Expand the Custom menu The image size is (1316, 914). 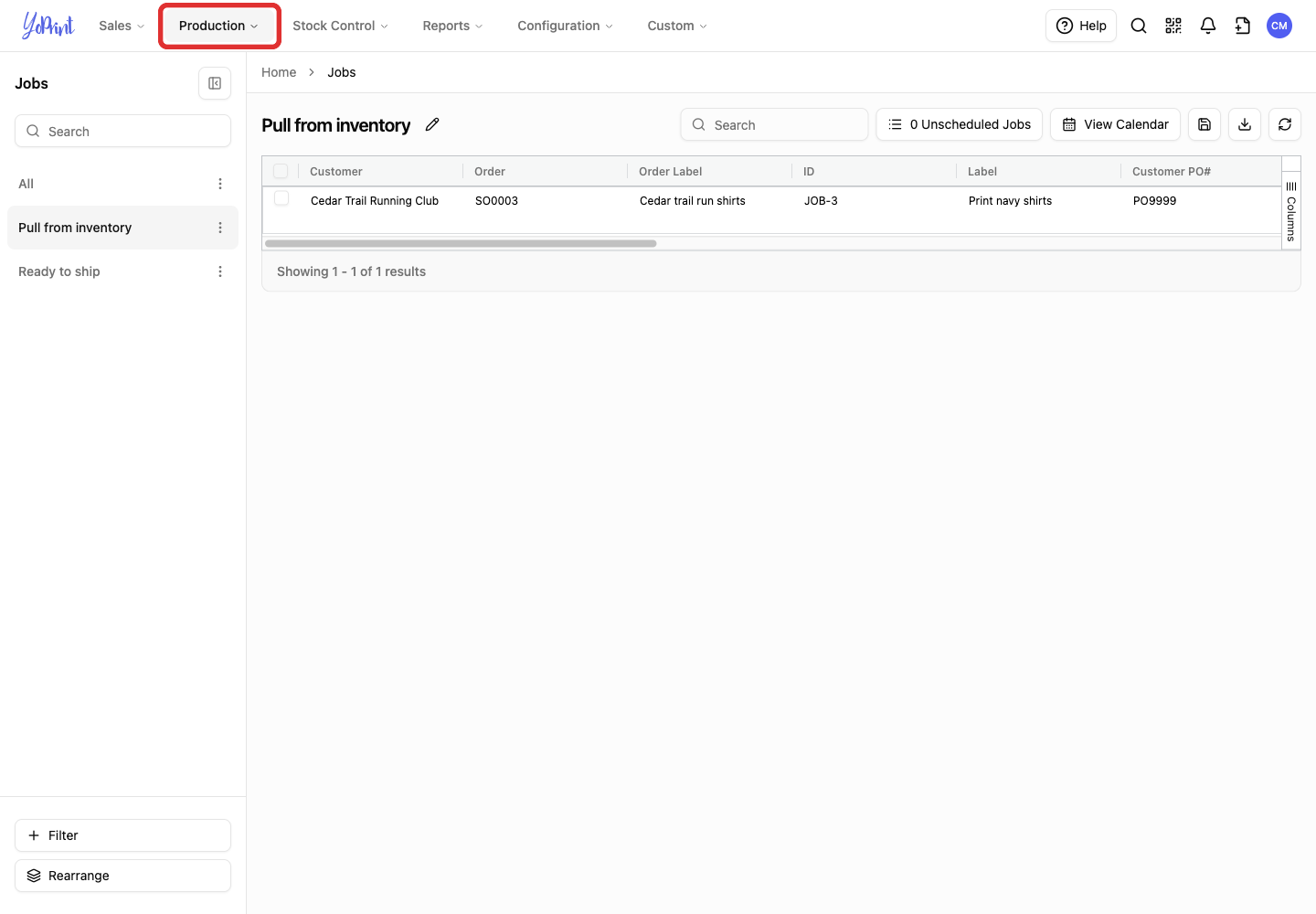click(677, 26)
